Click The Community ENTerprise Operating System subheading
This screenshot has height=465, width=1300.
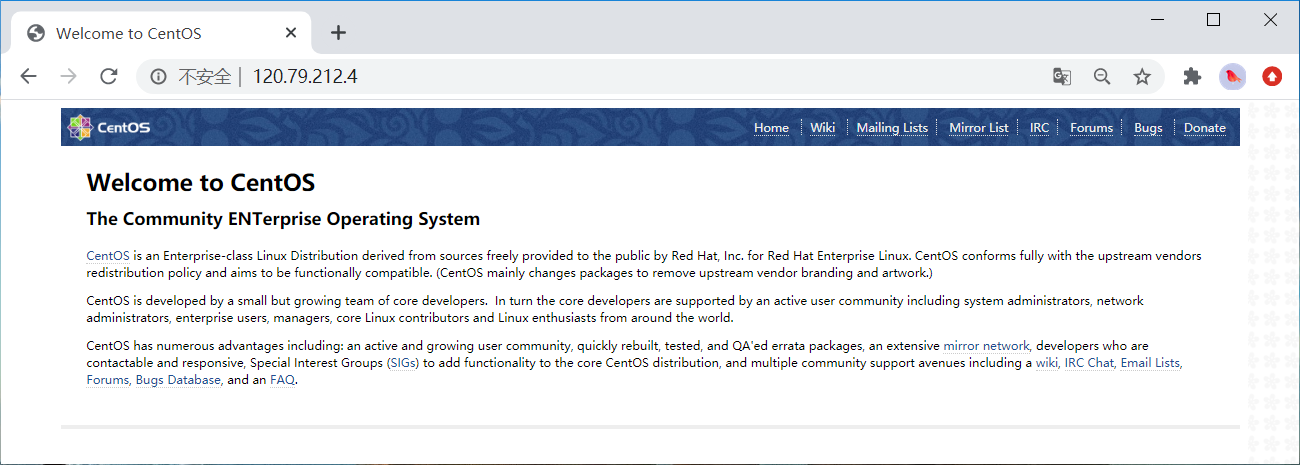tap(283, 219)
